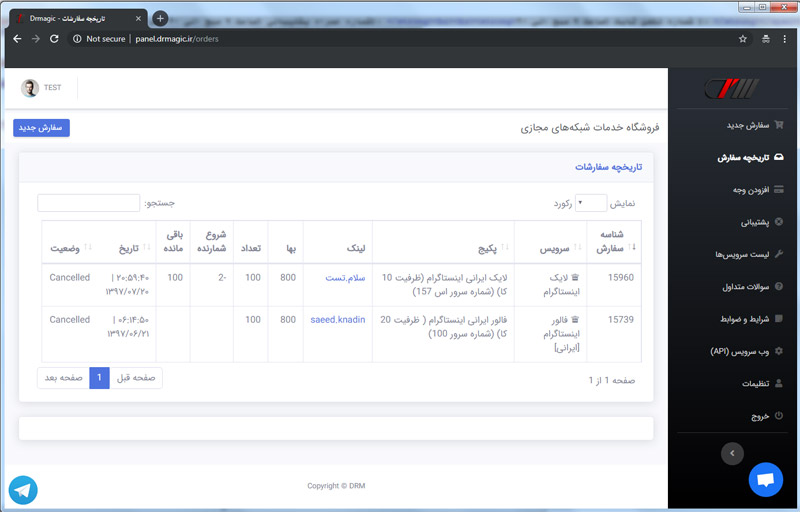Click صفحه بعد next page button

[x=63, y=378]
